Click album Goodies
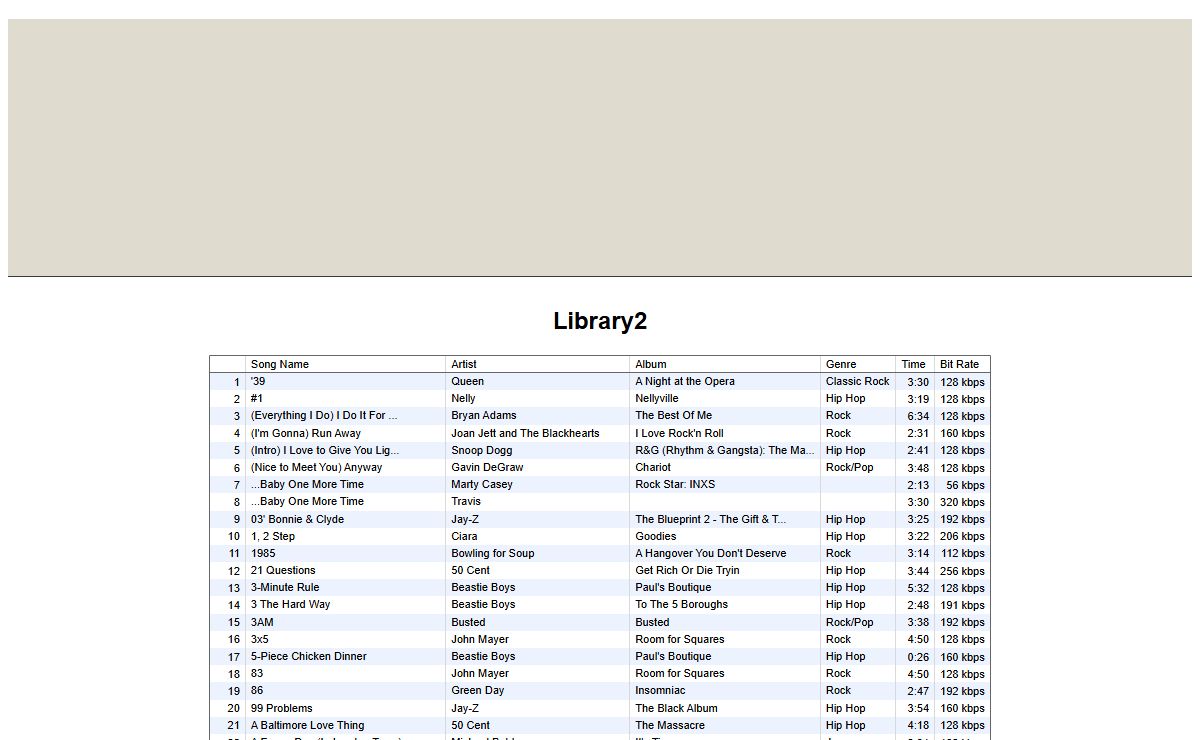Viewport: 1200px width, 740px height. pos(656,536)
